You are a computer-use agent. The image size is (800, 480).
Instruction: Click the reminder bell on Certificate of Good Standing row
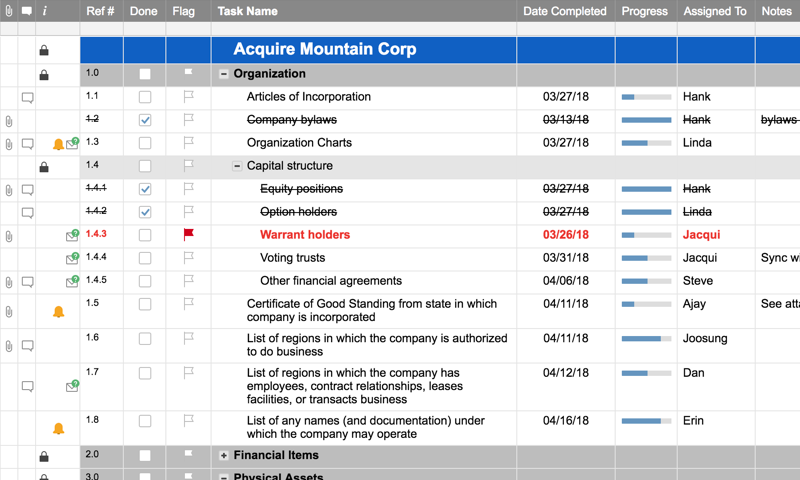pos(58,312)
